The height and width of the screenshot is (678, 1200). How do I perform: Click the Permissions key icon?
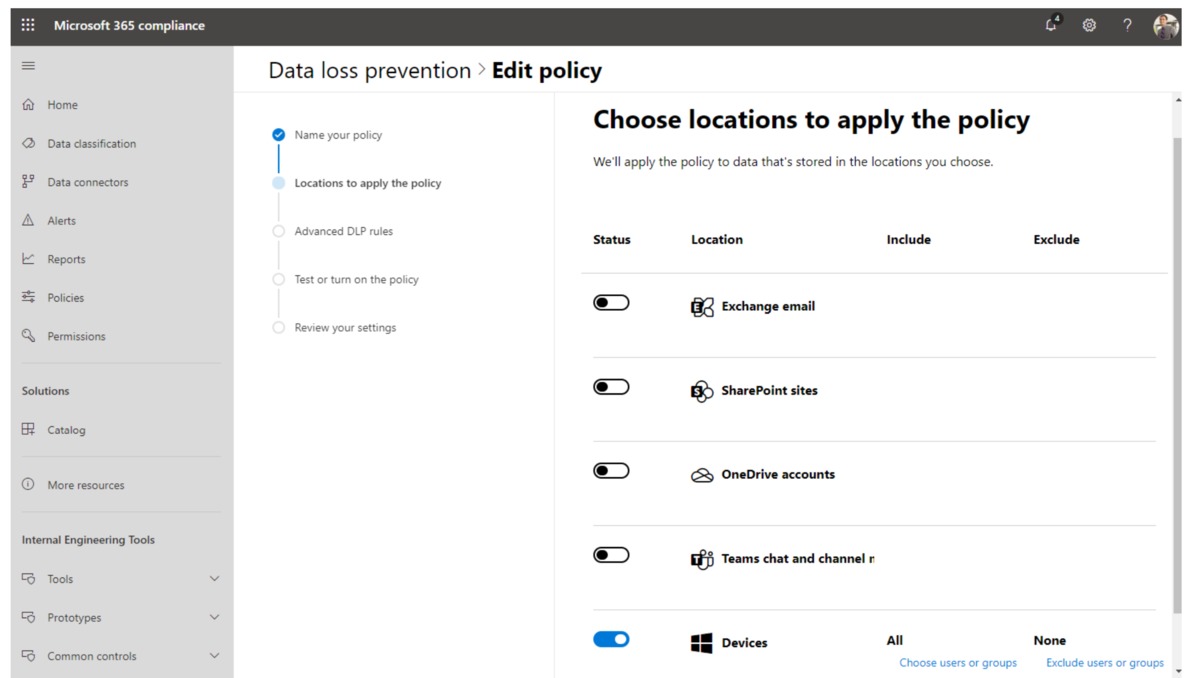(x=28, y=336)
